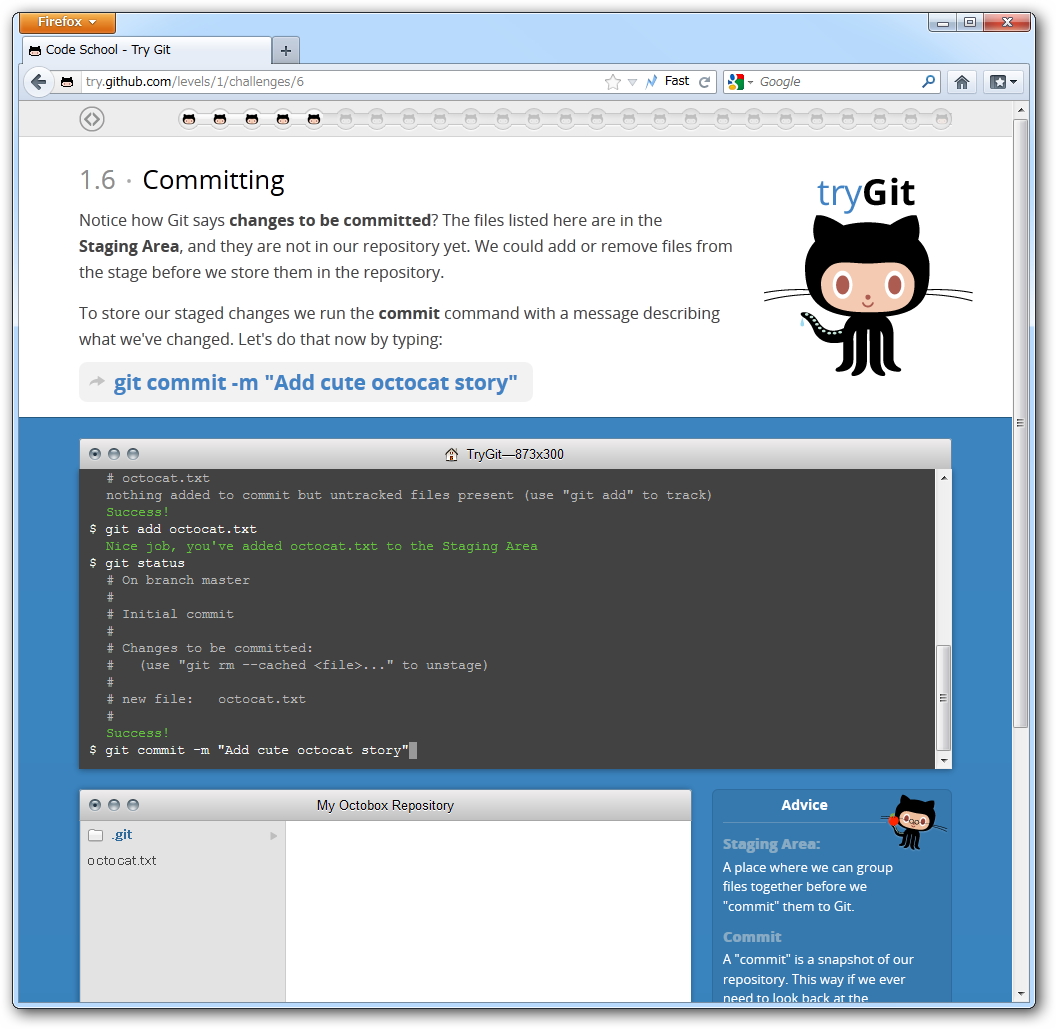Open the Firefox menu button
The height and width of the screenshot is (1029, 1056).
[x=66, y=22]
